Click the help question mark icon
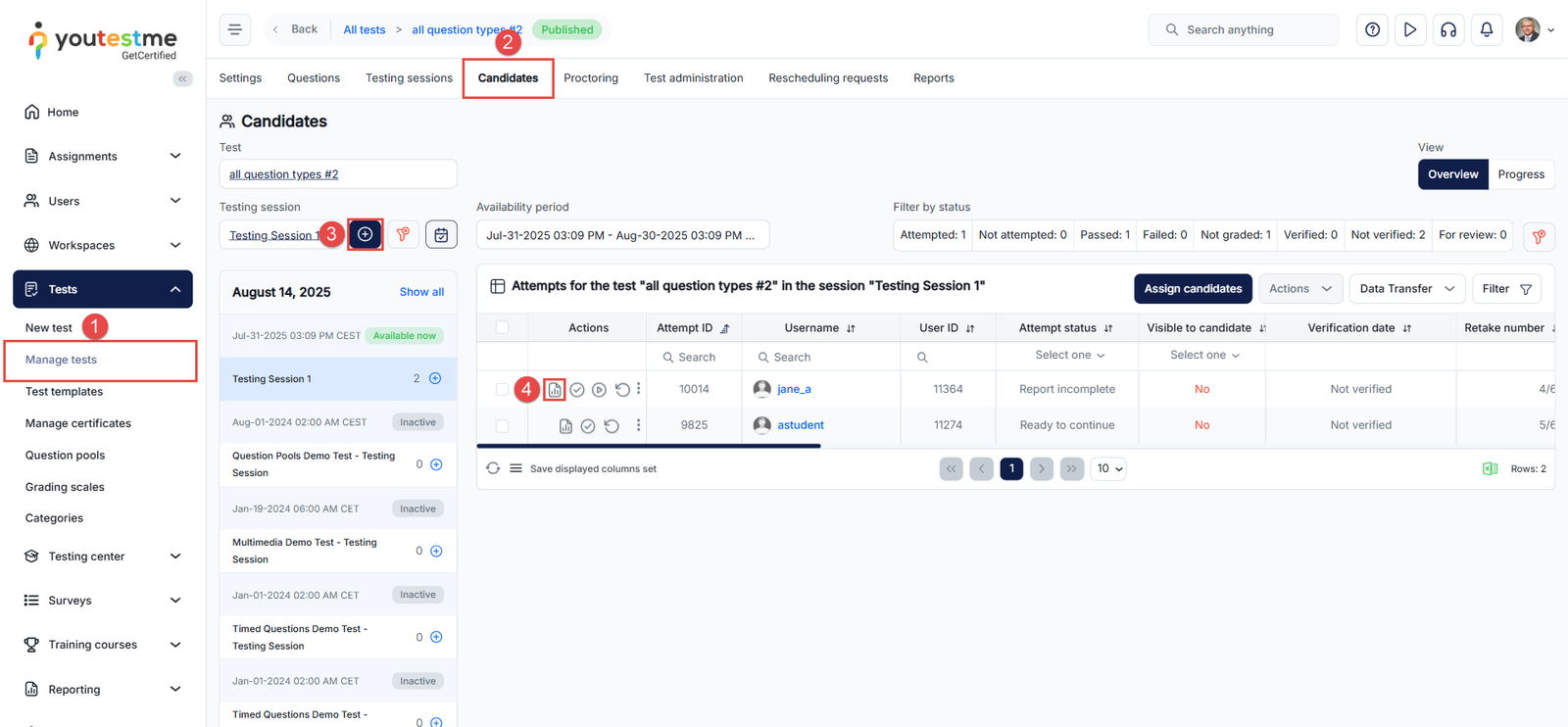 1372,29
